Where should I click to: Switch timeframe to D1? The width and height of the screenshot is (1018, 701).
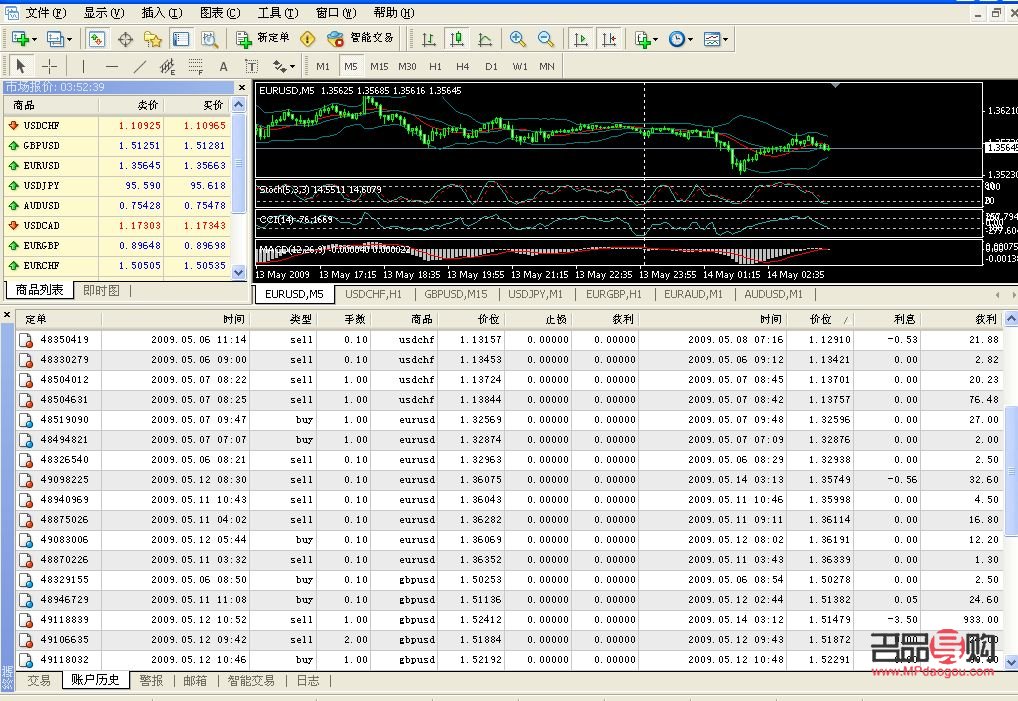491,66
